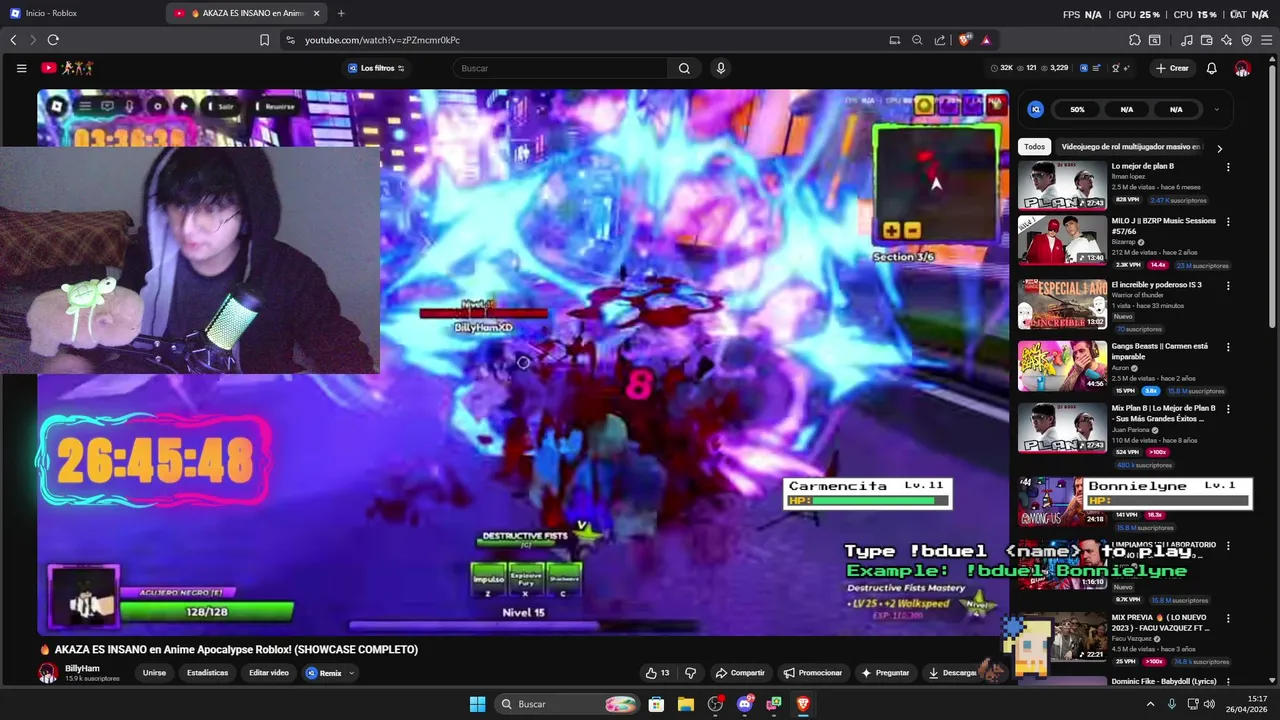Open Gangs Beasts Carmen está imparable thumbnail

[1062, 365]
